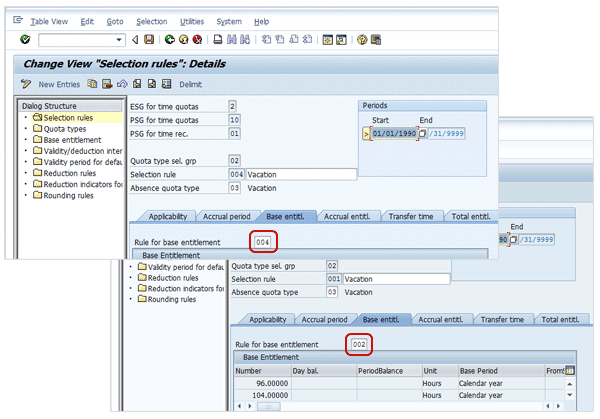Open the Selection menu
This screenshot has height=419, width=600.
click(x=152, y=22)
